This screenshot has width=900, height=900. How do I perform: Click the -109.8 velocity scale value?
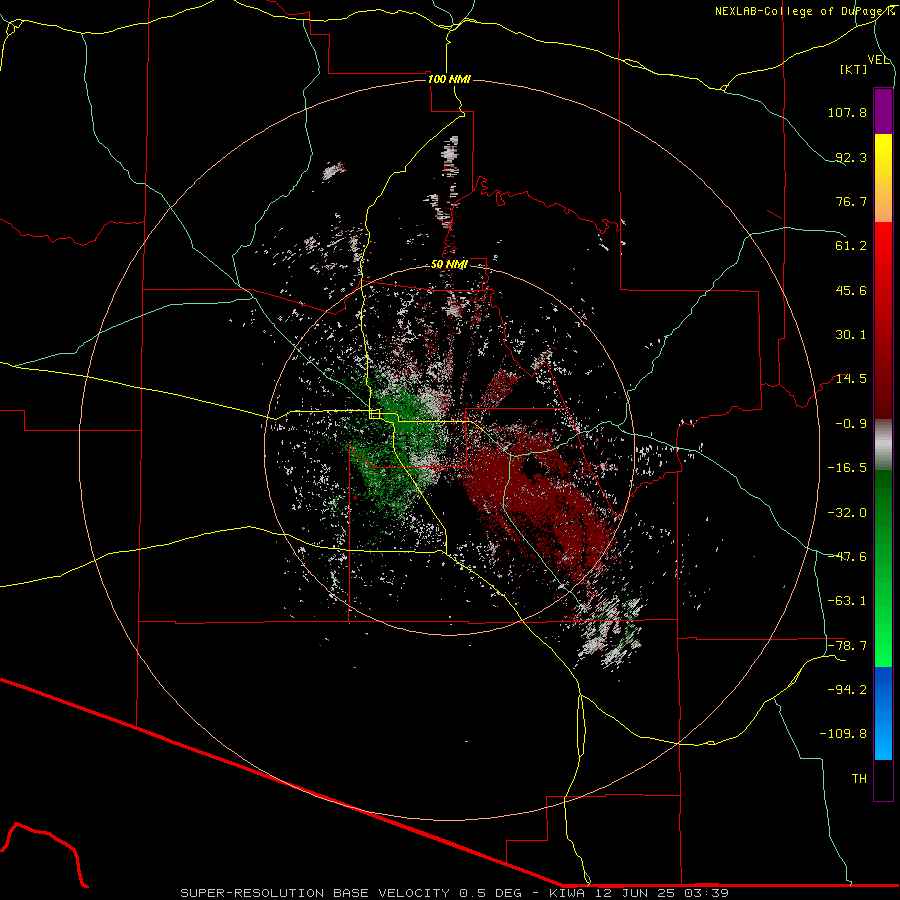(x=843, y=734)
